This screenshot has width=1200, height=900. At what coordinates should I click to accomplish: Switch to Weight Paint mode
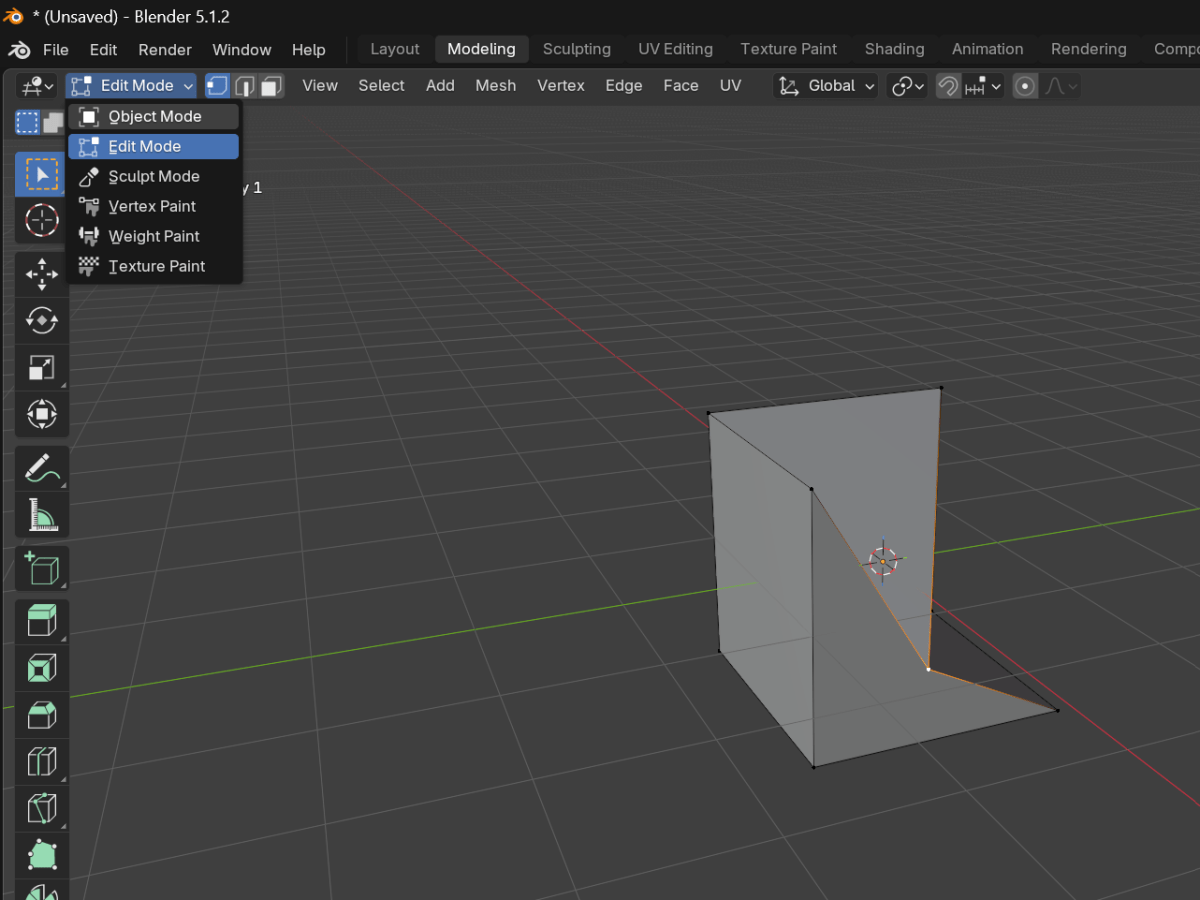(153, 236)
